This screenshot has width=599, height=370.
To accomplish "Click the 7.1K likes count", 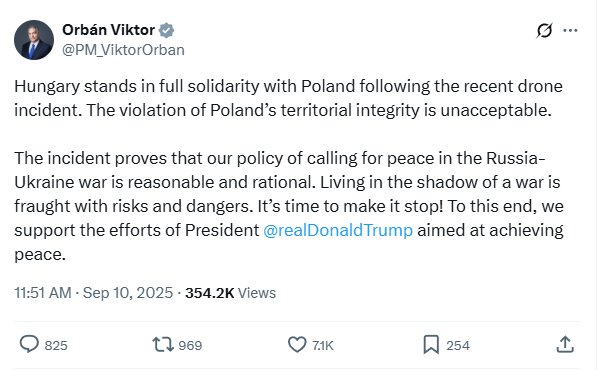I will [x=323, y=346].
